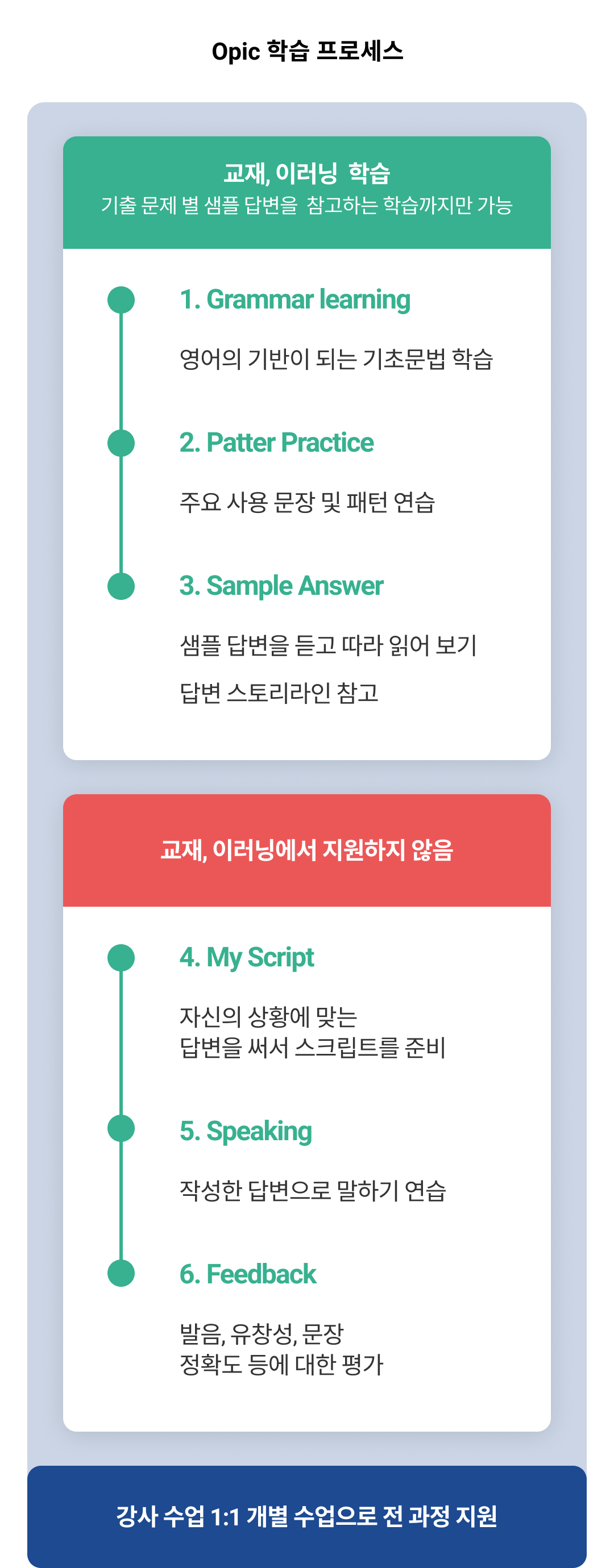Image resolution: width=614 pixels, height=1568 pixels.
Task: Select the '2. Patter Practice' heading
Action: coord(276,443)
